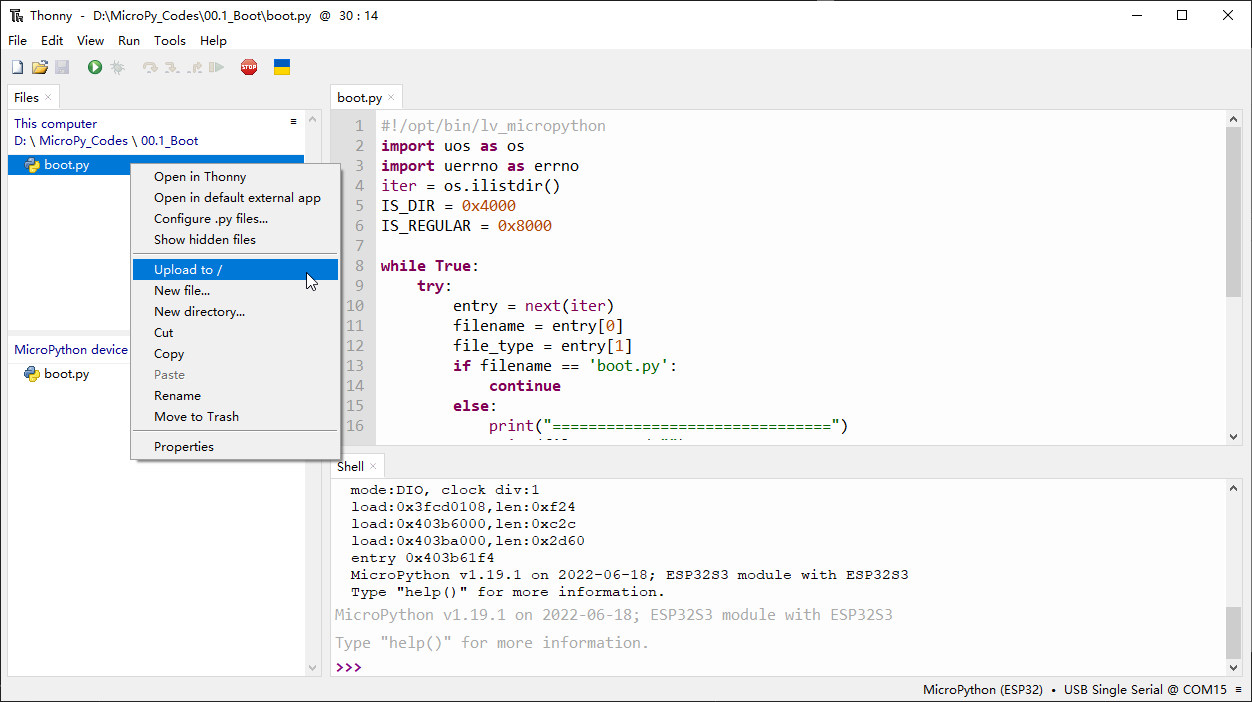This screenshot has width=1252, height=702.
Task: Click the 00.1_Boot path link
Action: [170, 141]
